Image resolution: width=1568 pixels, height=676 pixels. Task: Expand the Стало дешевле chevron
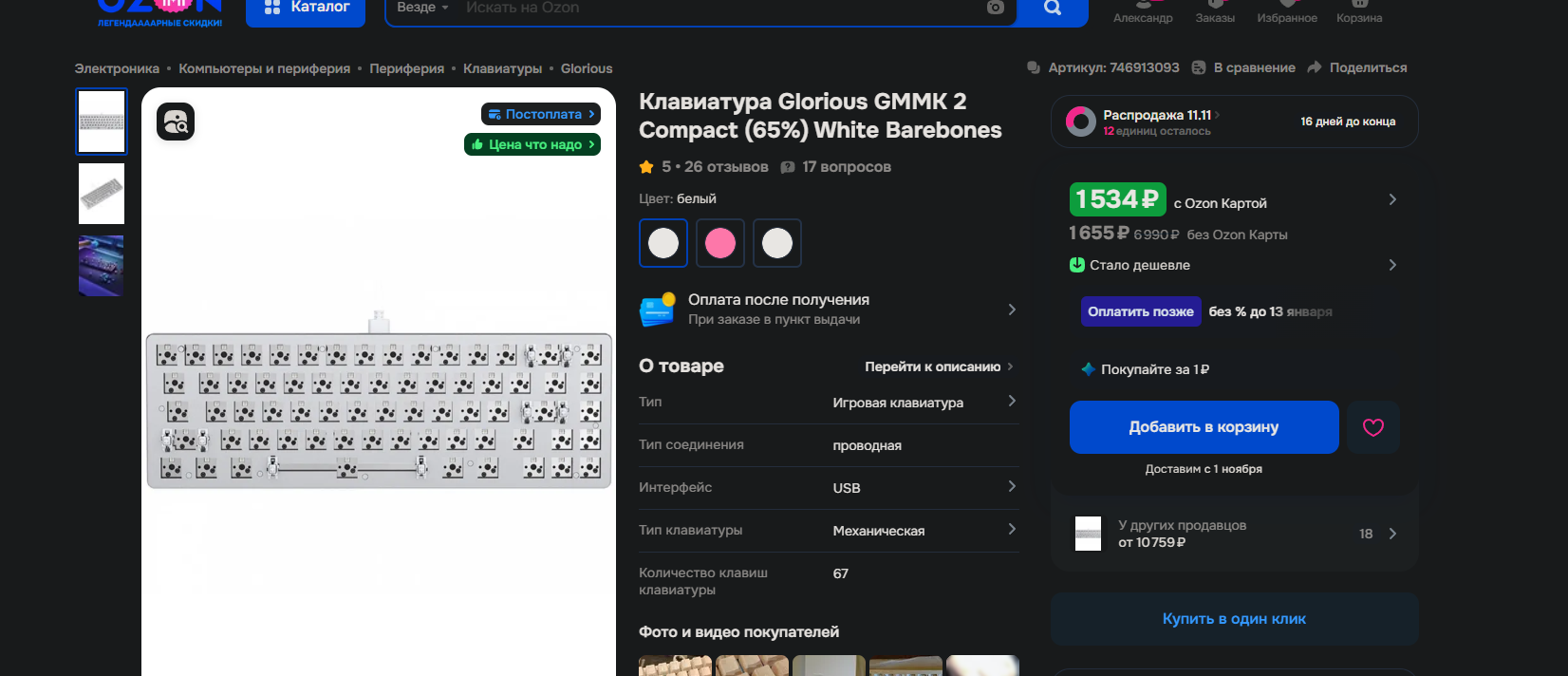1392,265
